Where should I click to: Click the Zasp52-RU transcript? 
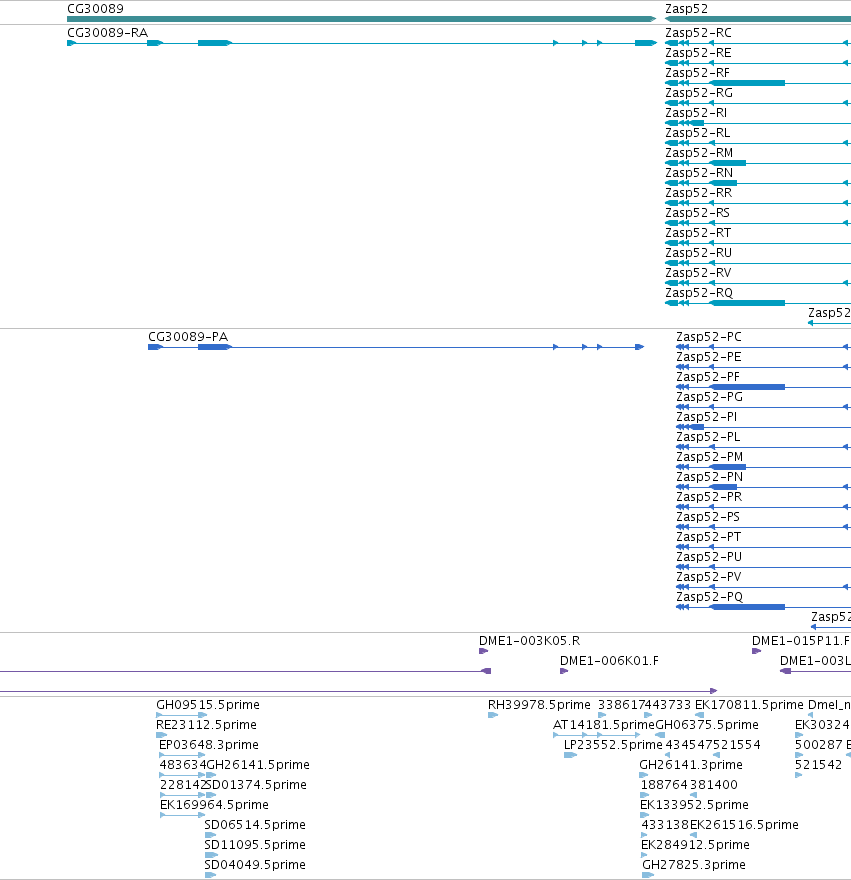[x=699, y=253]
